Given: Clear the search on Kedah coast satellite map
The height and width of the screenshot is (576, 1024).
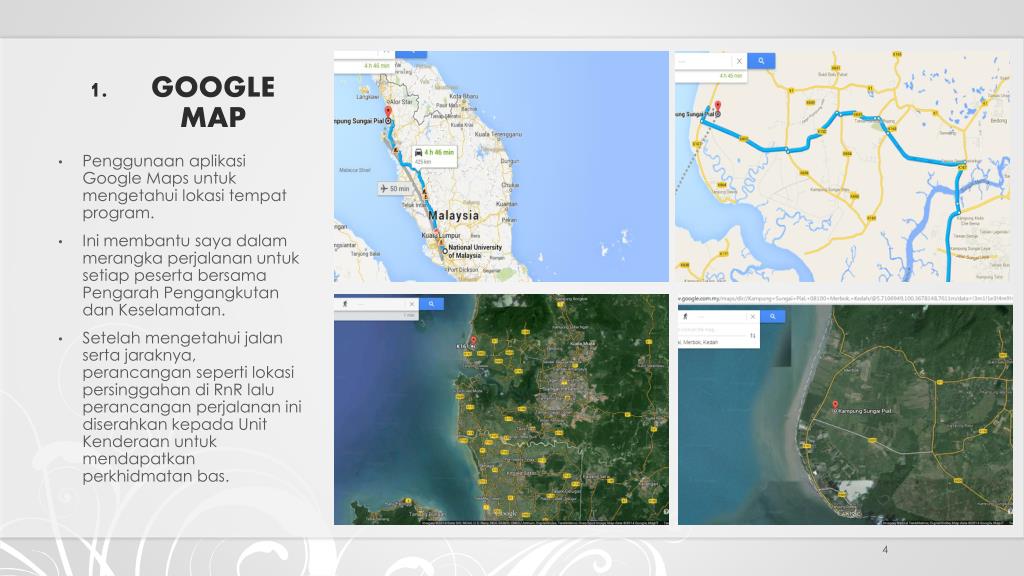Looking at the screenshot, I should pyautogui.click(x=411, y=304).
